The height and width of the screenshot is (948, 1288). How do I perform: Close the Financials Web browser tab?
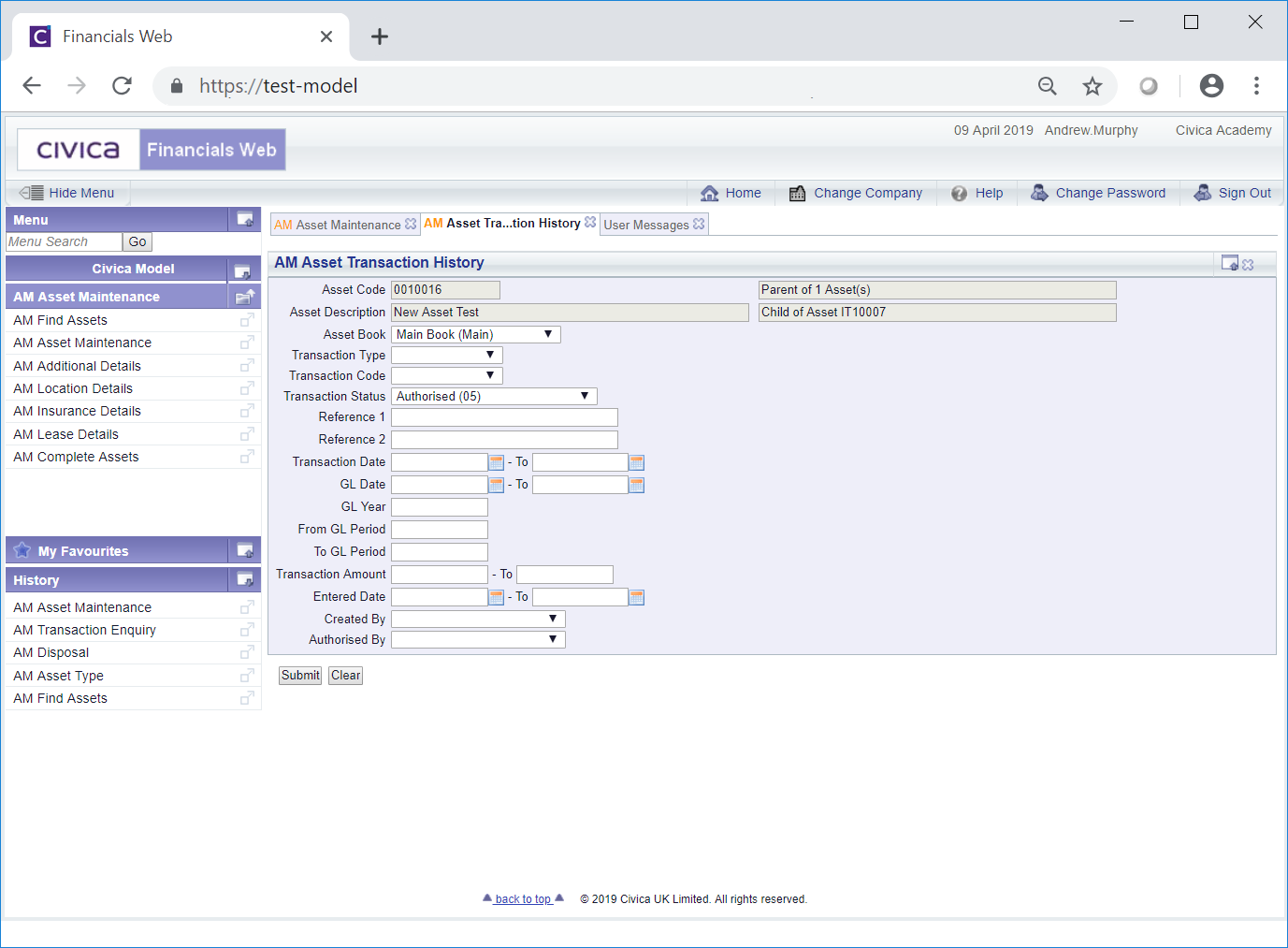pyautogui.click(x=326, y=36)
